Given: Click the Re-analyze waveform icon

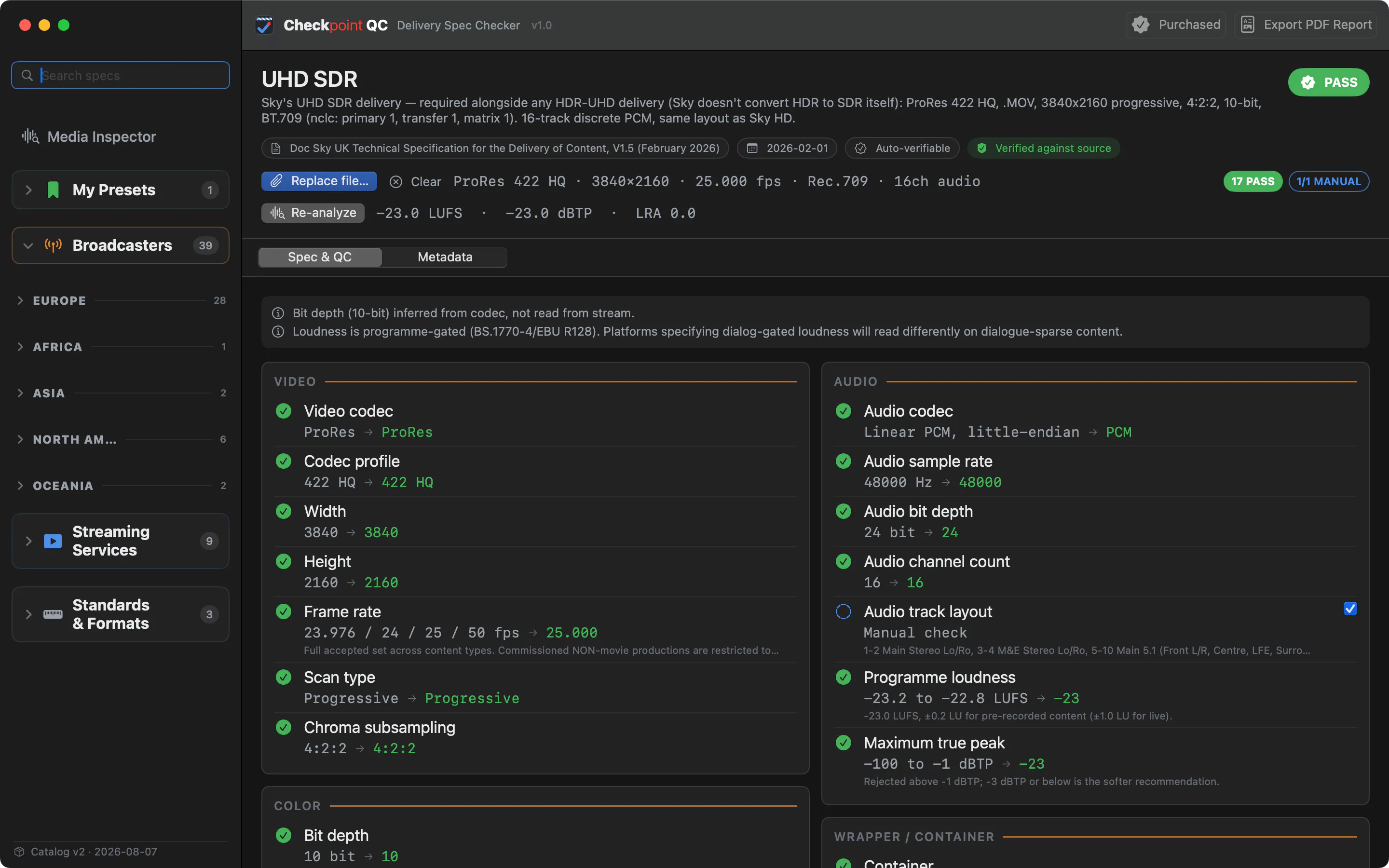Looking at the screenshot, I should [x=278, y=213].
